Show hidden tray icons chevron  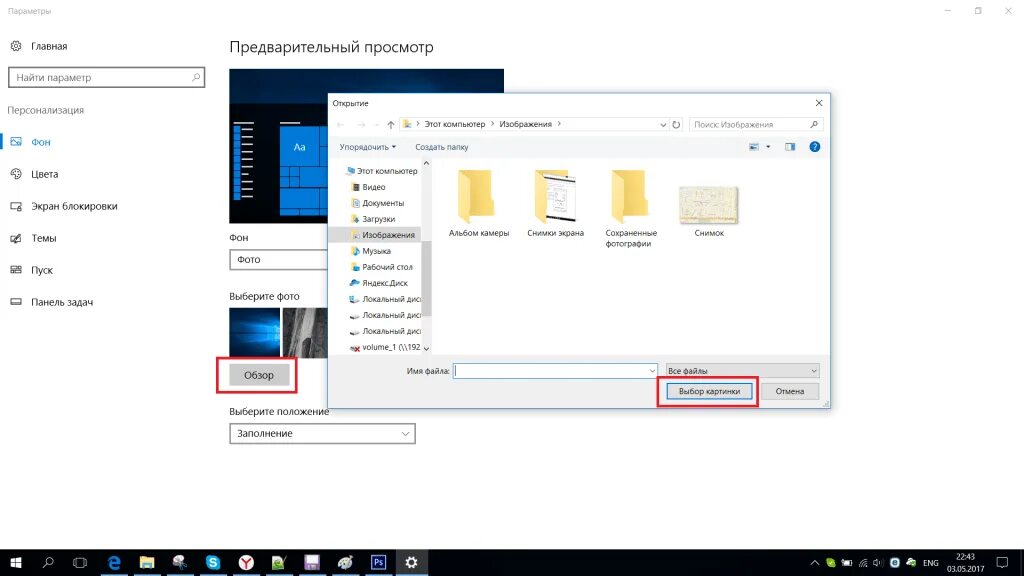(x=814, y=562)
